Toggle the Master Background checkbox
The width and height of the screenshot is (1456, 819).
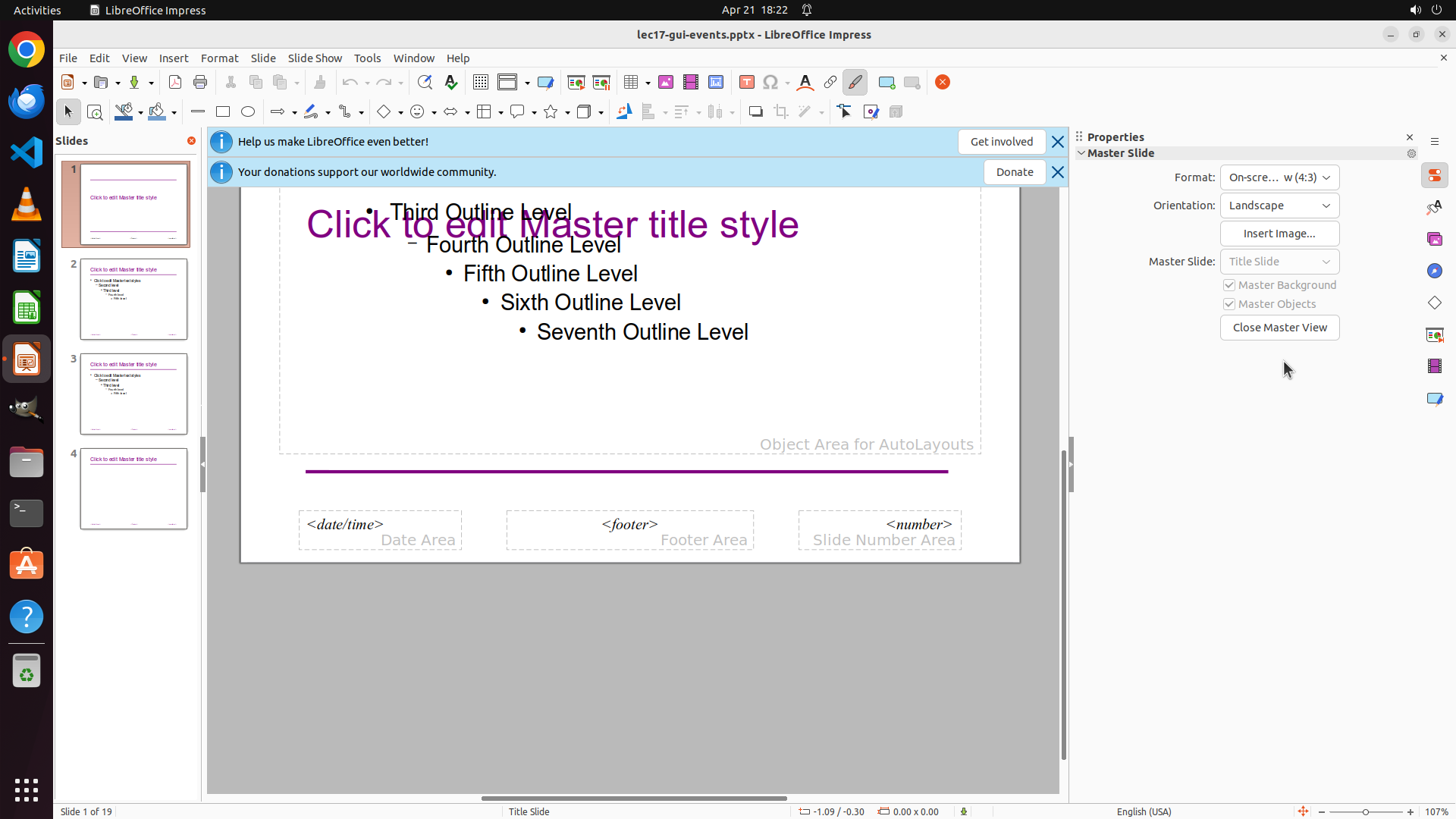[1229, 285]
